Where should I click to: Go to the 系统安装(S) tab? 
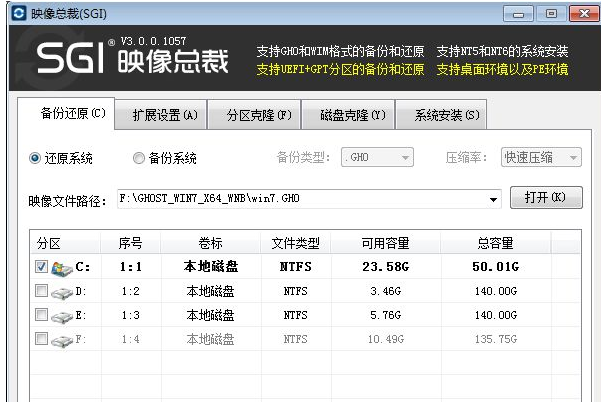pyautogui.click(x=440, y=114)
